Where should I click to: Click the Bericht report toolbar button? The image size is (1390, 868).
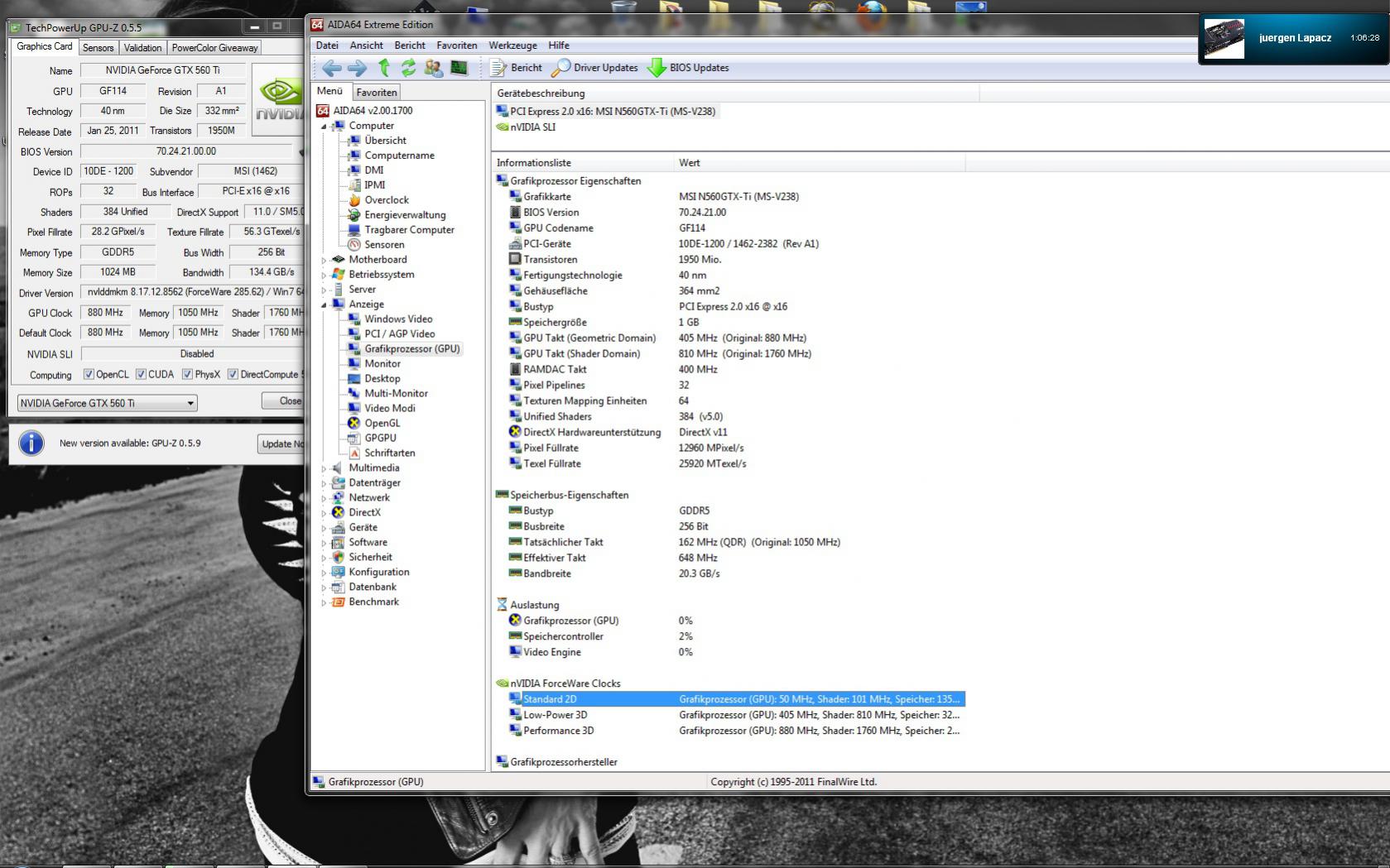click(516, 68)
